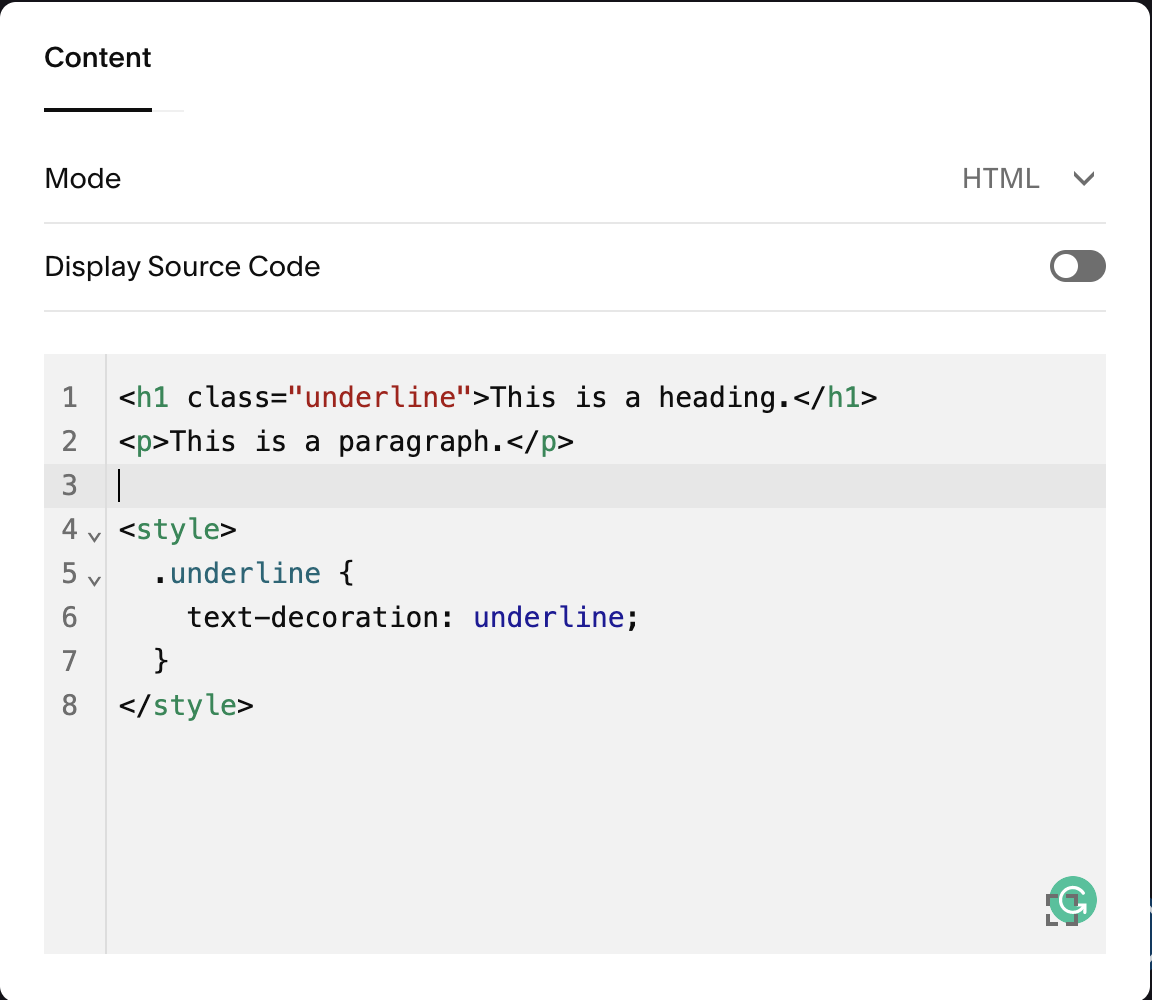Click the Mode label
This screenshot has width=1152, height=1000.
tap(82, 179)
